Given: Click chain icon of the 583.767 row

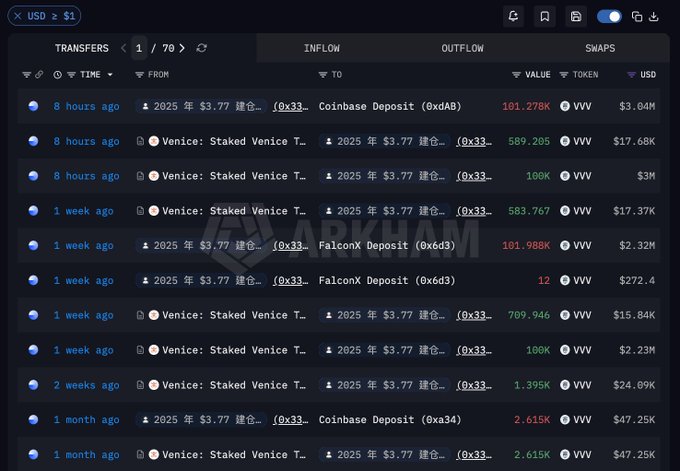Looking at the screenshot, I should 33,211.
